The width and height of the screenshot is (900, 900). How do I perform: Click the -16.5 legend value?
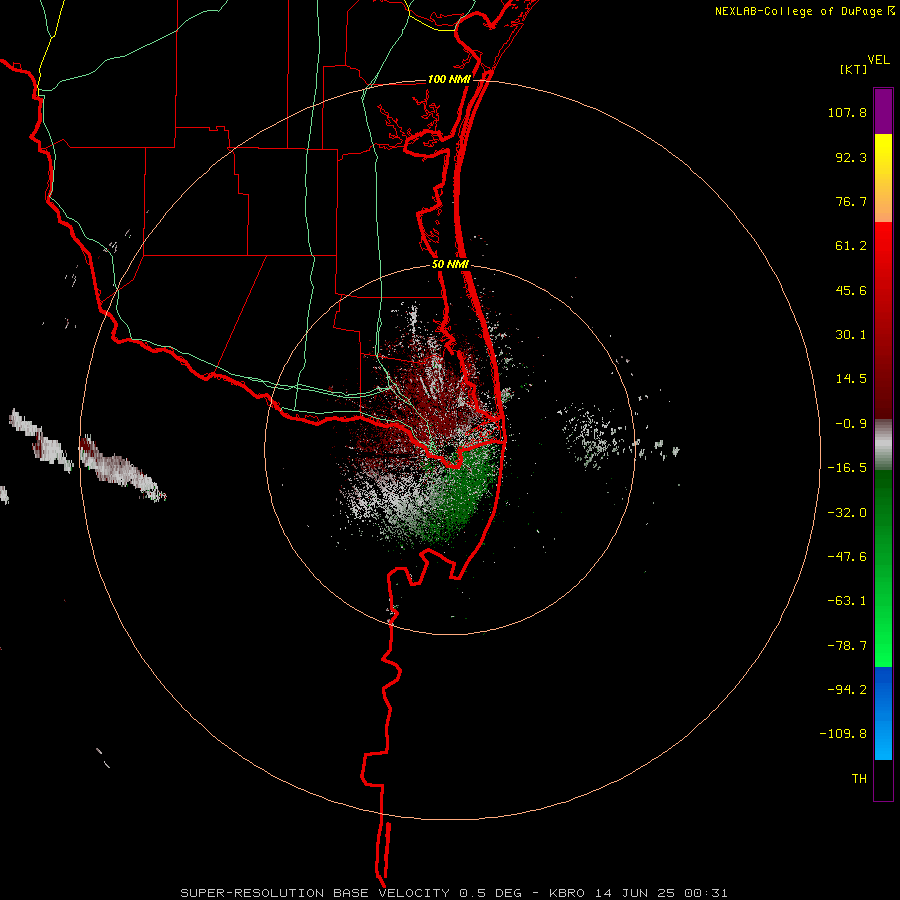click(x=847, y=468)
